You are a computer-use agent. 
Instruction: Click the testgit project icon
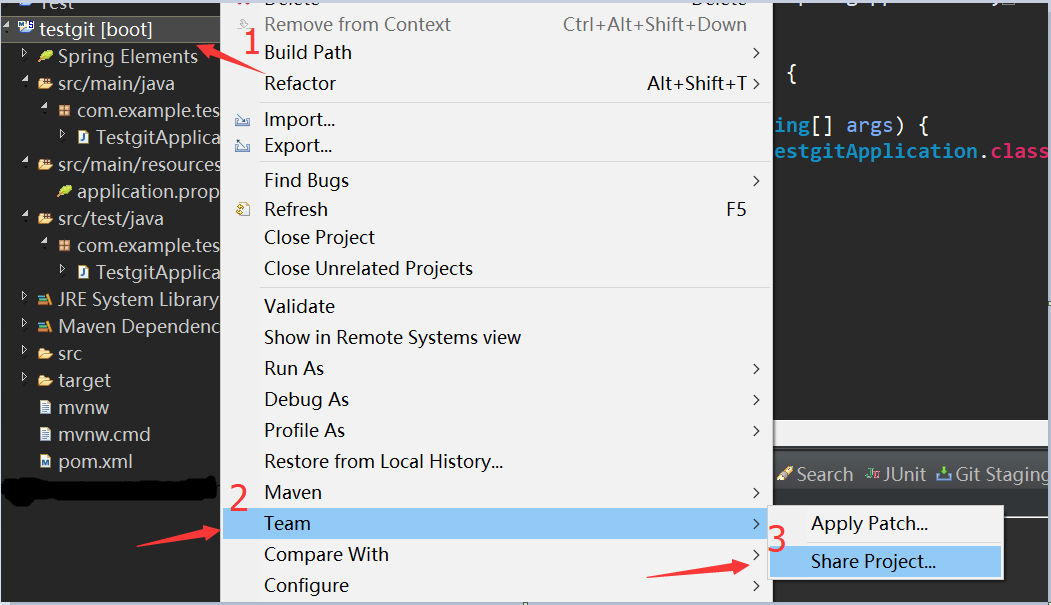pos(26,27)
